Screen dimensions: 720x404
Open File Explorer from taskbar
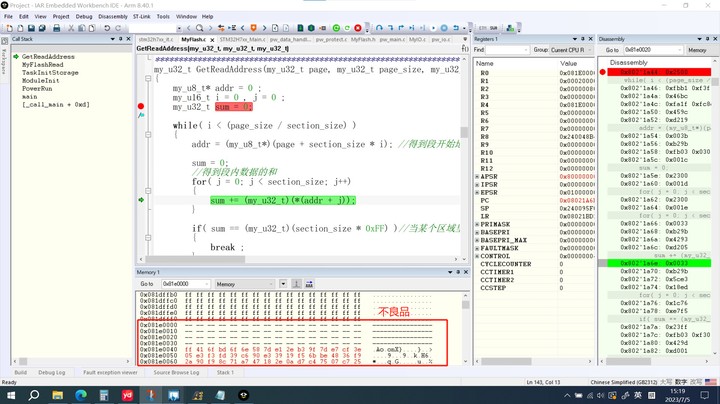click(x=57, y=395)
